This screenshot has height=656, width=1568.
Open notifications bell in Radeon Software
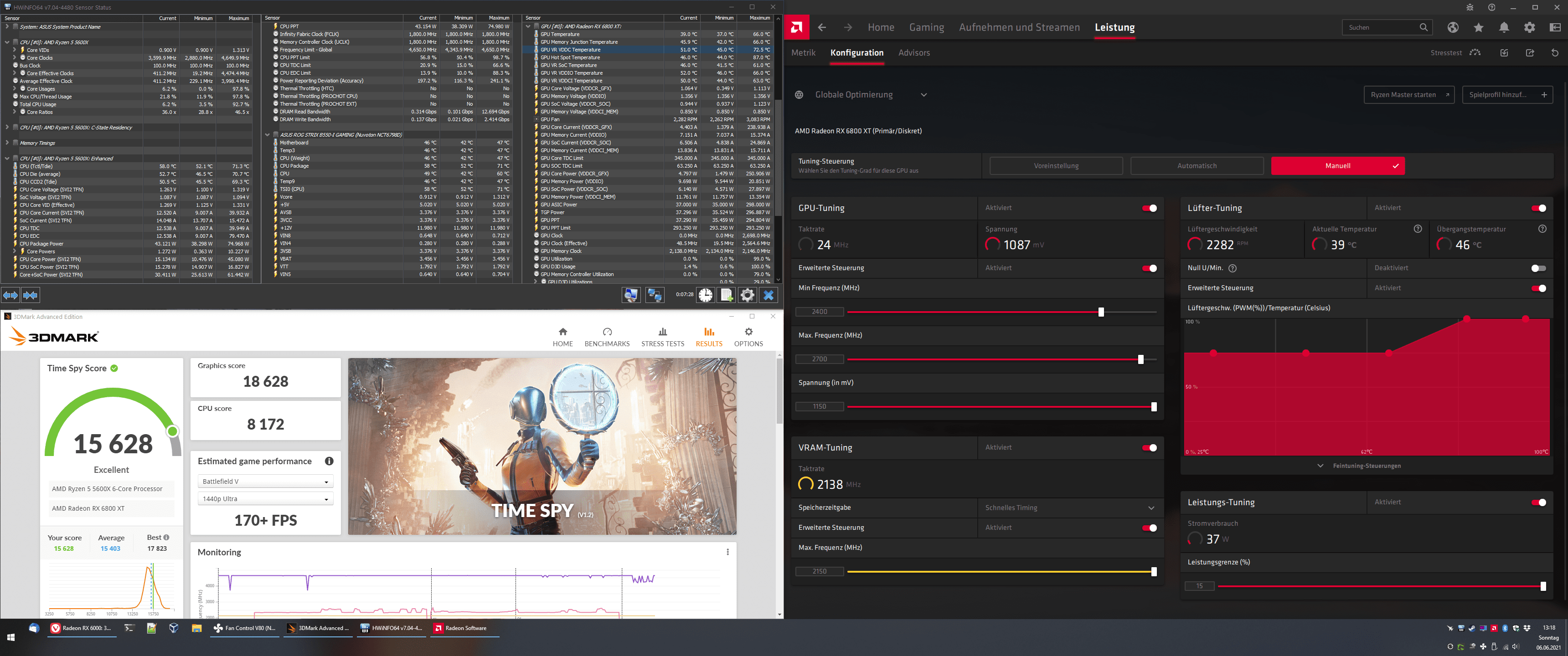click(x=1504, y=27)
